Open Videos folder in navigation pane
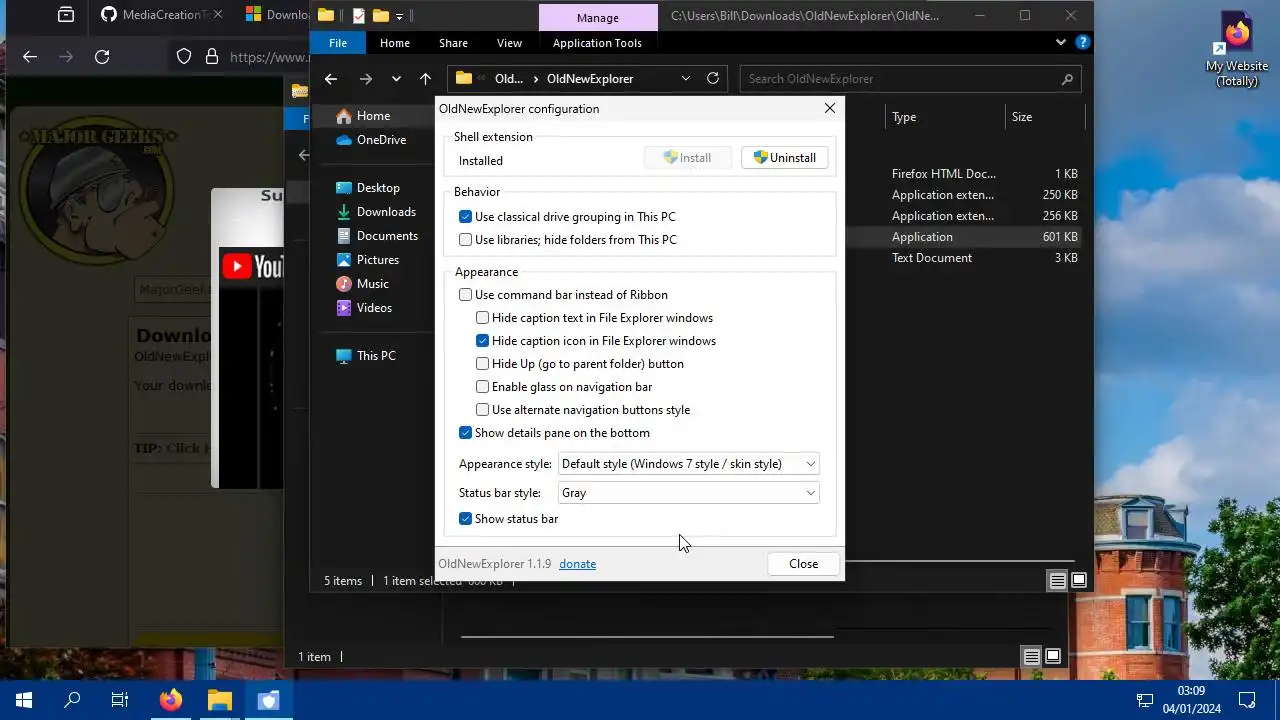The image size is (1280, 720). (x=364, y=308)
